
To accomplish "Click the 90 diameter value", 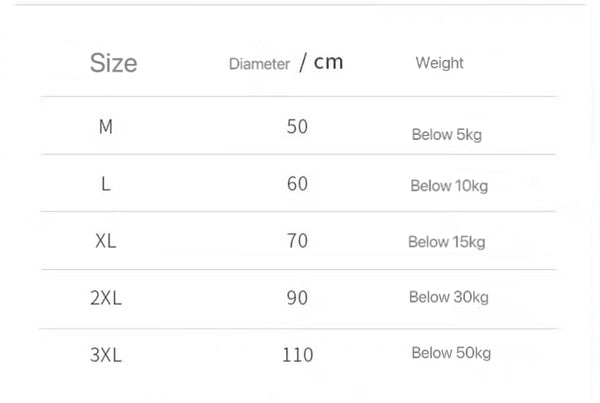I will click(x=297, y=298).
